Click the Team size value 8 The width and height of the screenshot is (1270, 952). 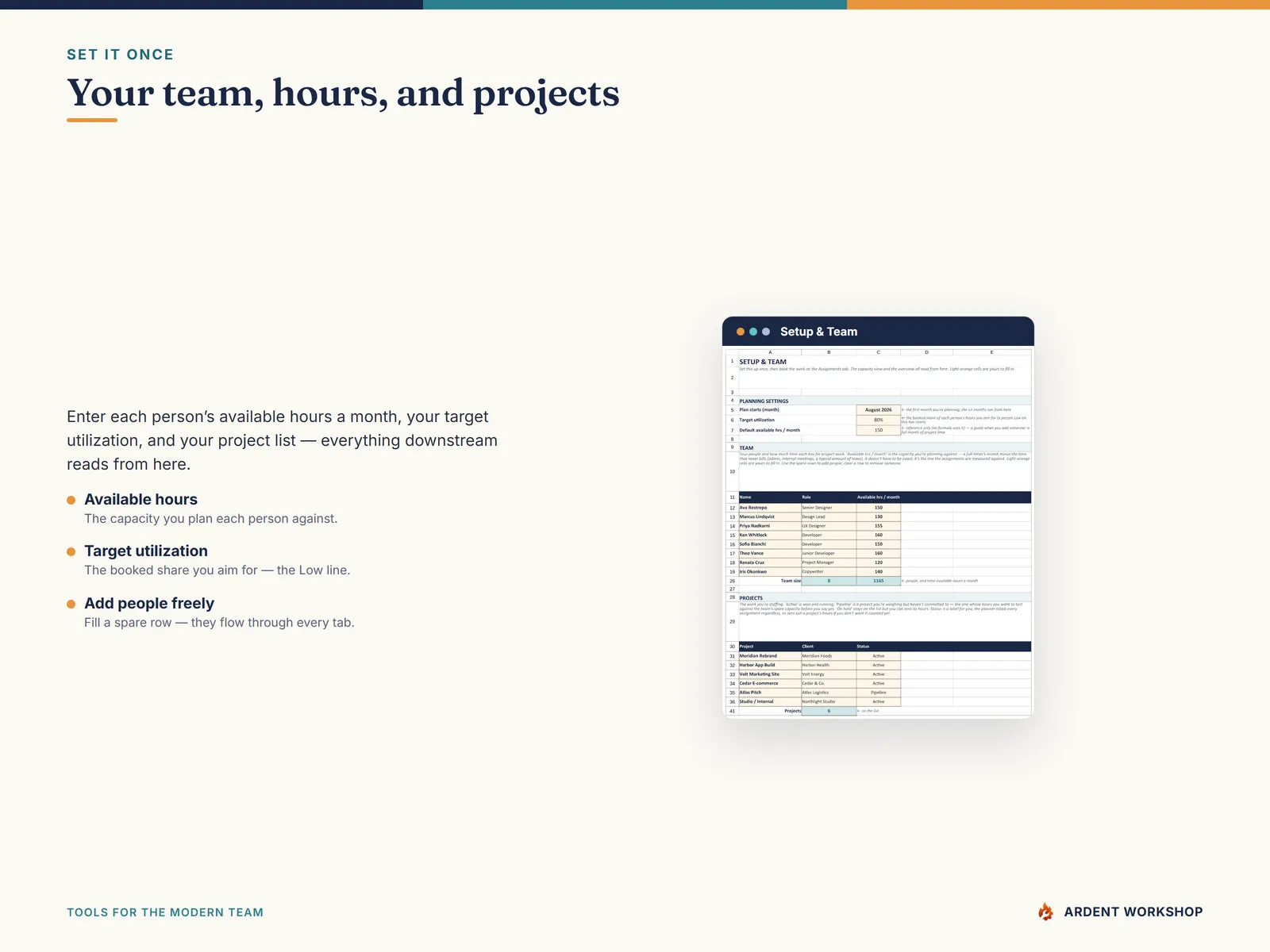(829, 581)
